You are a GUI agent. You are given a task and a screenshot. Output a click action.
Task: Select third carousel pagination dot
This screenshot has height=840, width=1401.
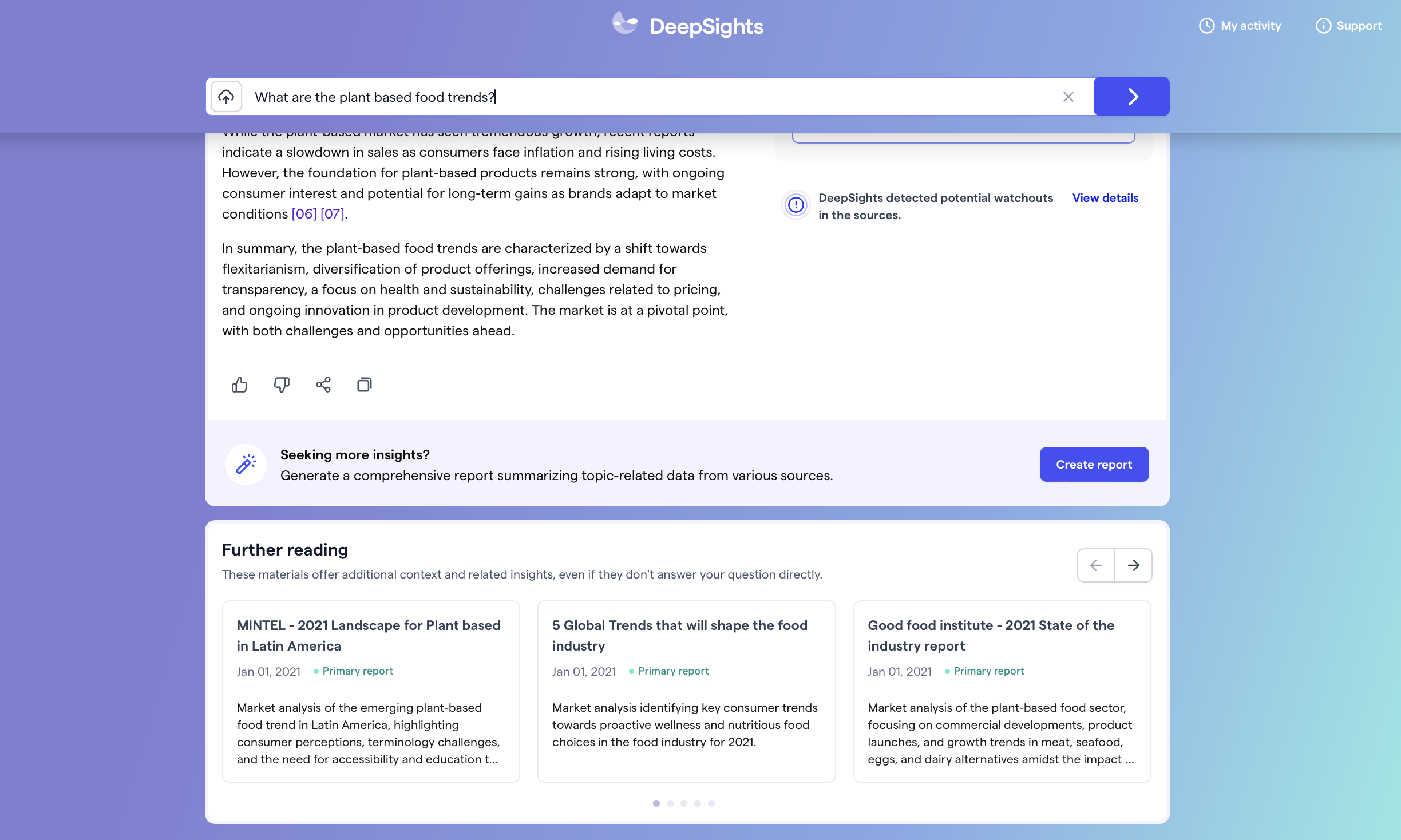click(684, 803)
